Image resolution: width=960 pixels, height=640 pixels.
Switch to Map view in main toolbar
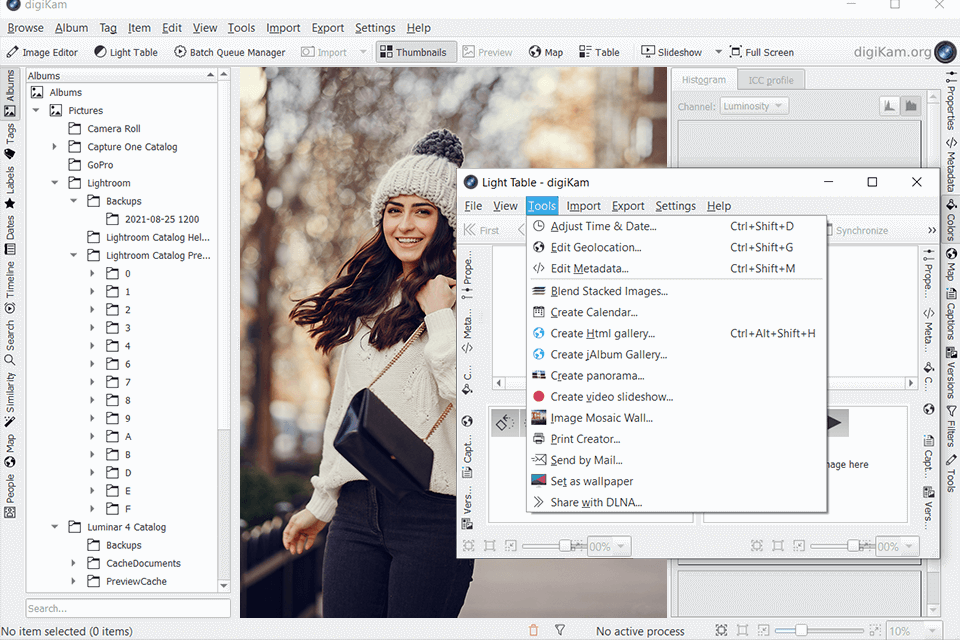[x=545, y=52]
